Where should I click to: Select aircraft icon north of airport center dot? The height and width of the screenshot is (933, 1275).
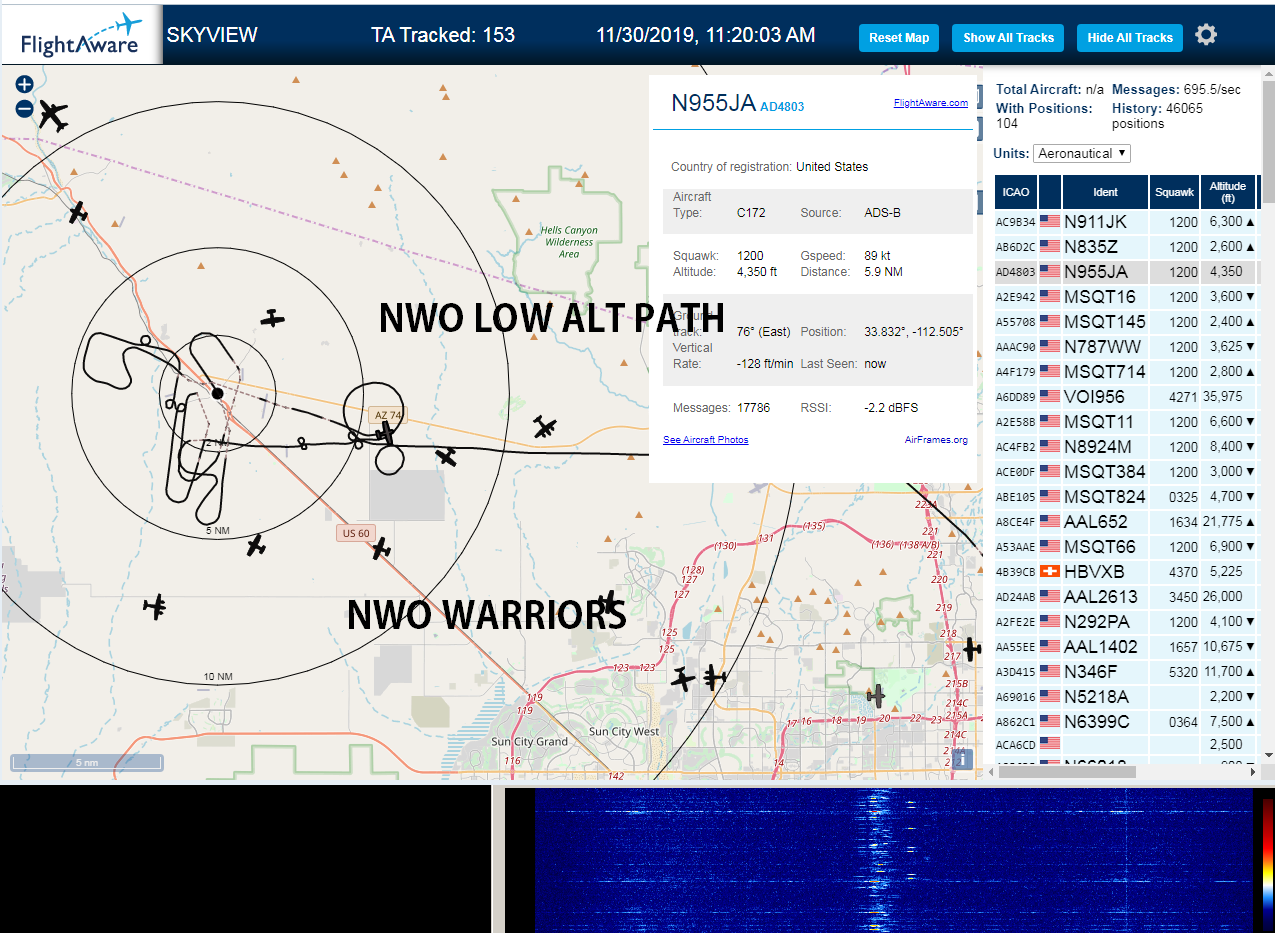tap(272, 319)
